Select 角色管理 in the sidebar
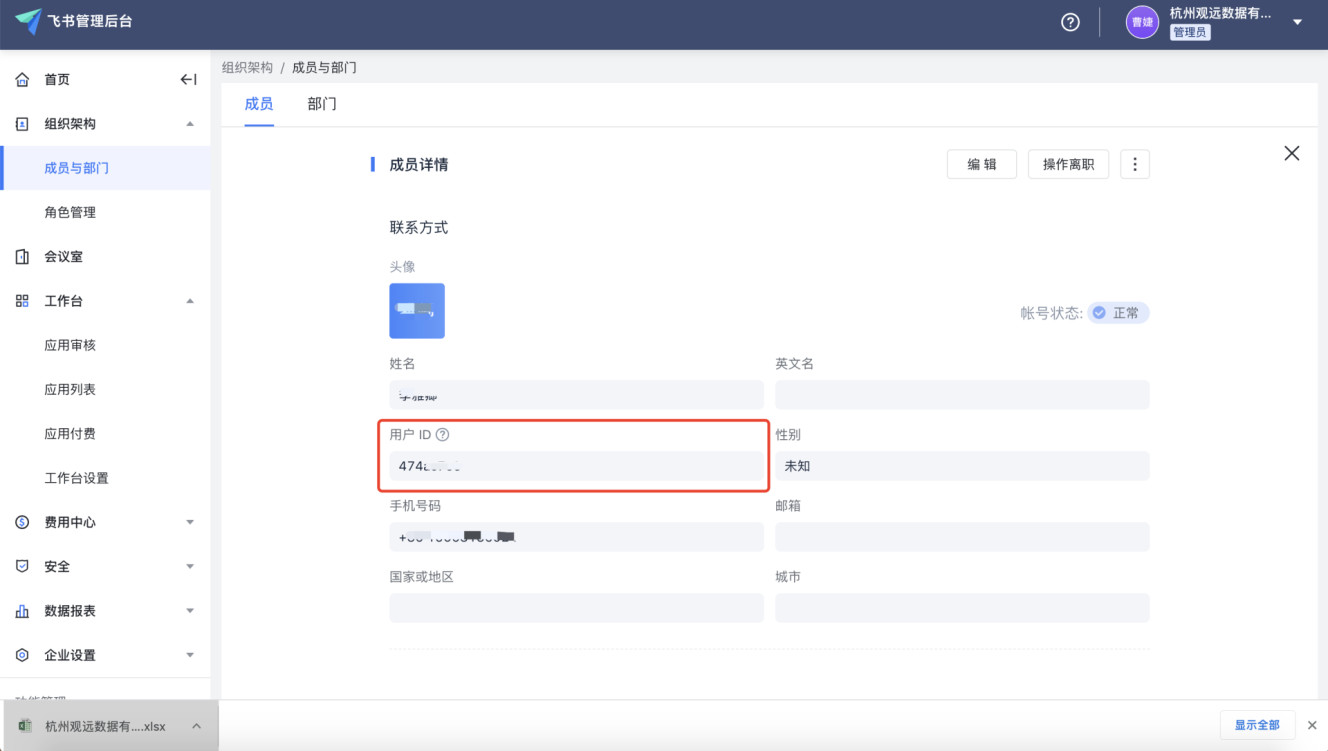The width and height of the screenshot is (1328, 751). point(70,212)
